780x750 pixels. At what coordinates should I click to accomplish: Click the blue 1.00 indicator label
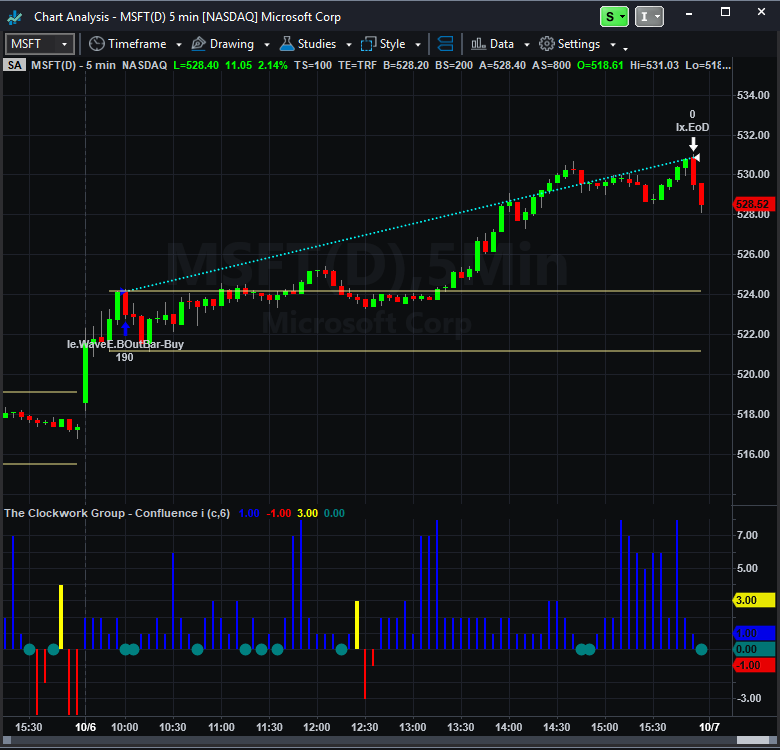pyautogui.click(x=754, y=633)
